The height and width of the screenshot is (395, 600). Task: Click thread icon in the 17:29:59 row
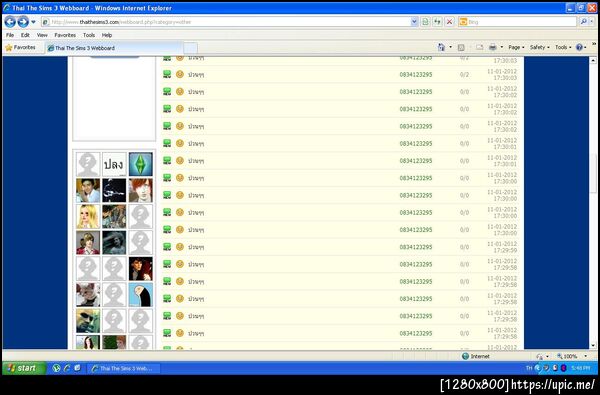(167, 246)
